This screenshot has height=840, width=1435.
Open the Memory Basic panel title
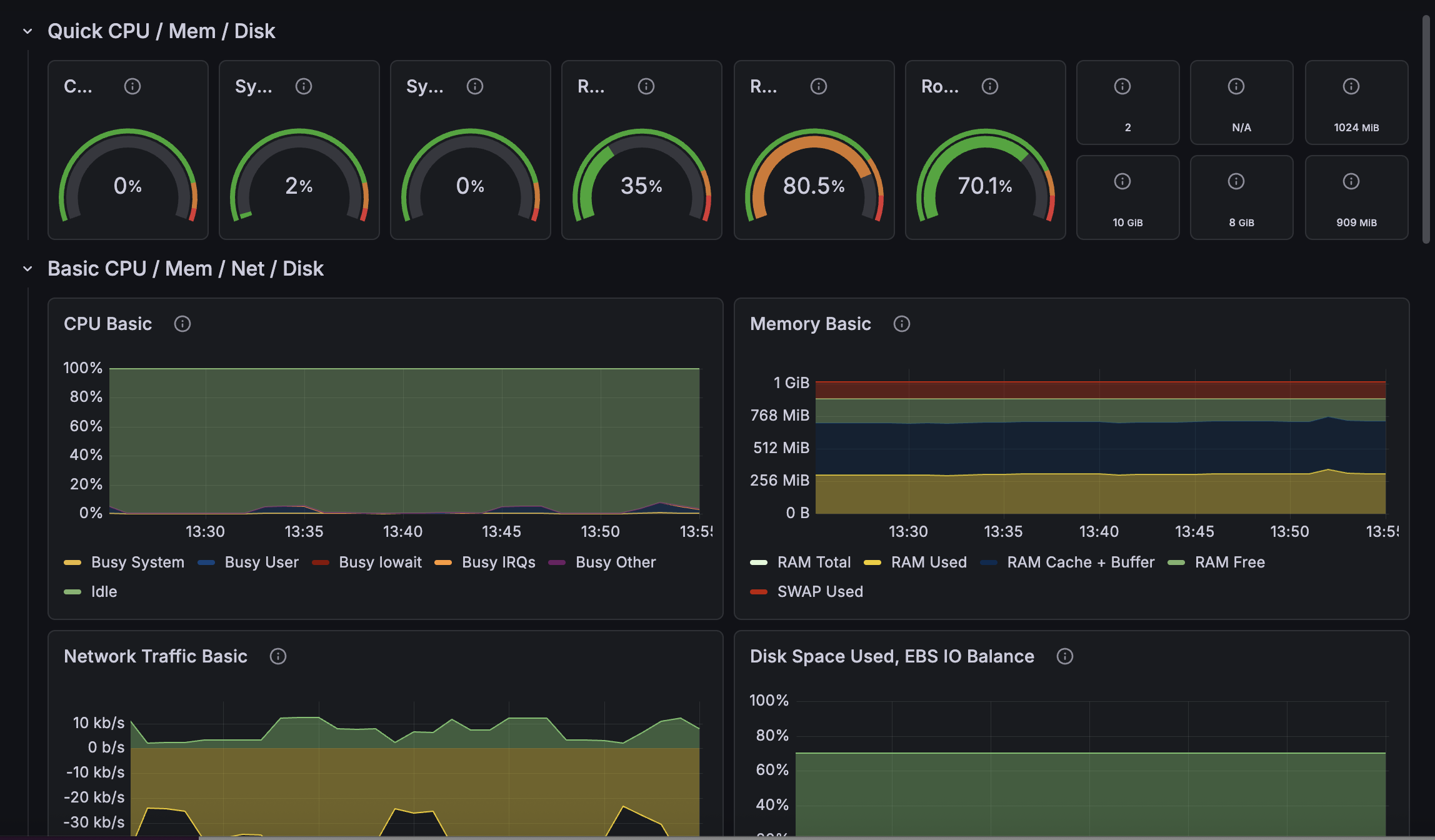(x=811, y=324)
